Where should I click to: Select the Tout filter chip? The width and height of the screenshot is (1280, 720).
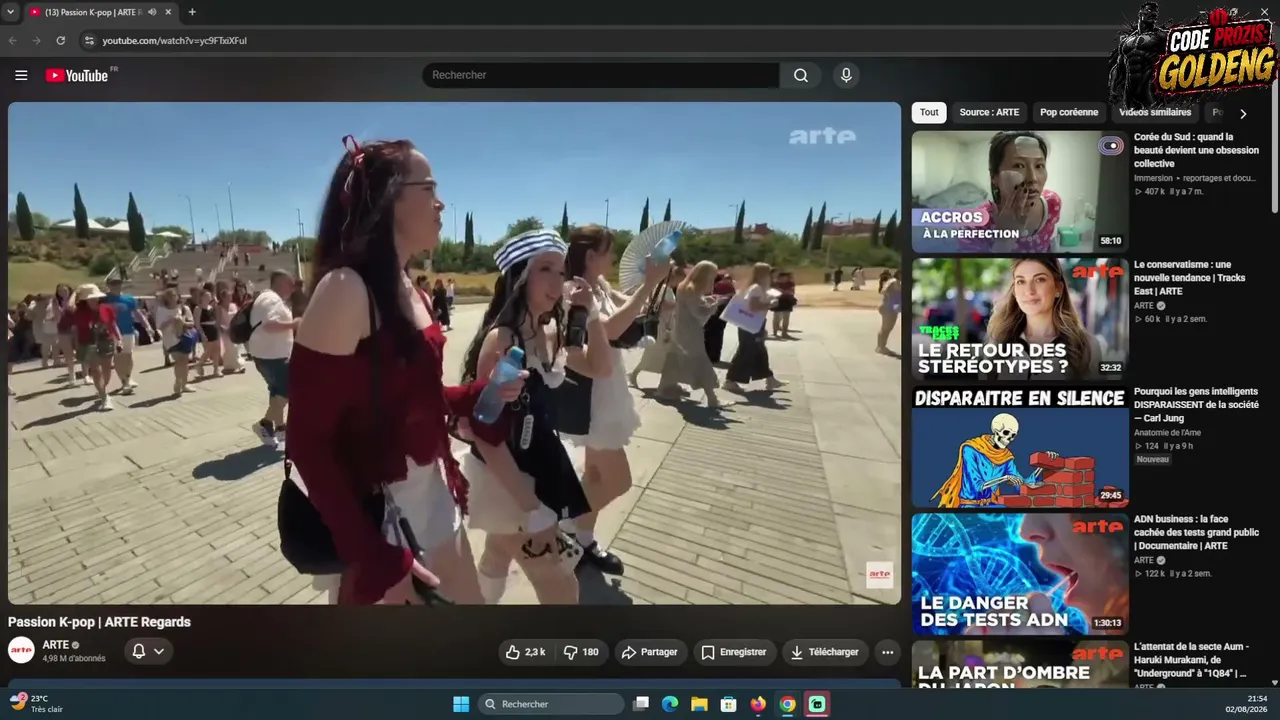(x=929, y=113)
